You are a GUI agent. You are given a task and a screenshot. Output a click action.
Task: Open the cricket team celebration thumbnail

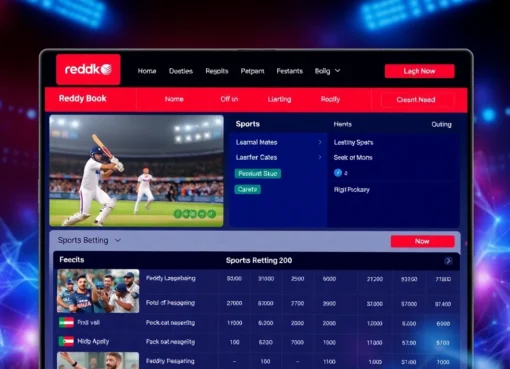click(x=98, y=291)
